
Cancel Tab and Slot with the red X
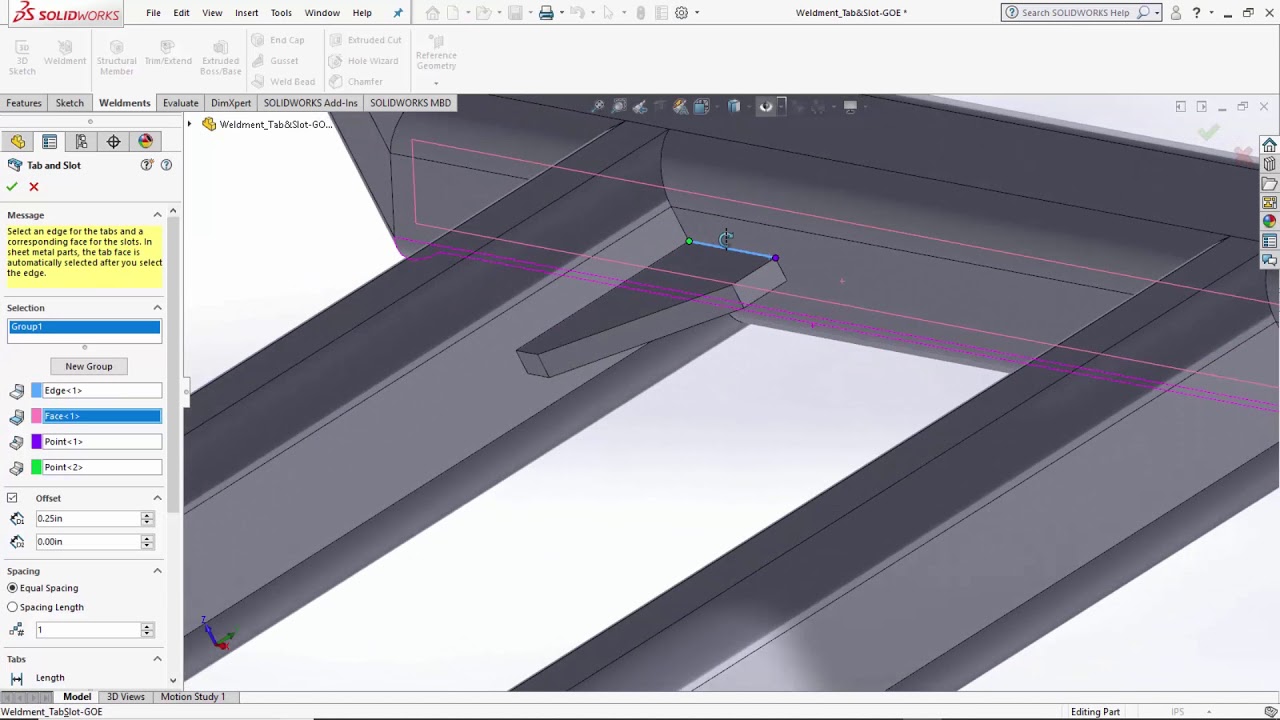pos(34,187)
